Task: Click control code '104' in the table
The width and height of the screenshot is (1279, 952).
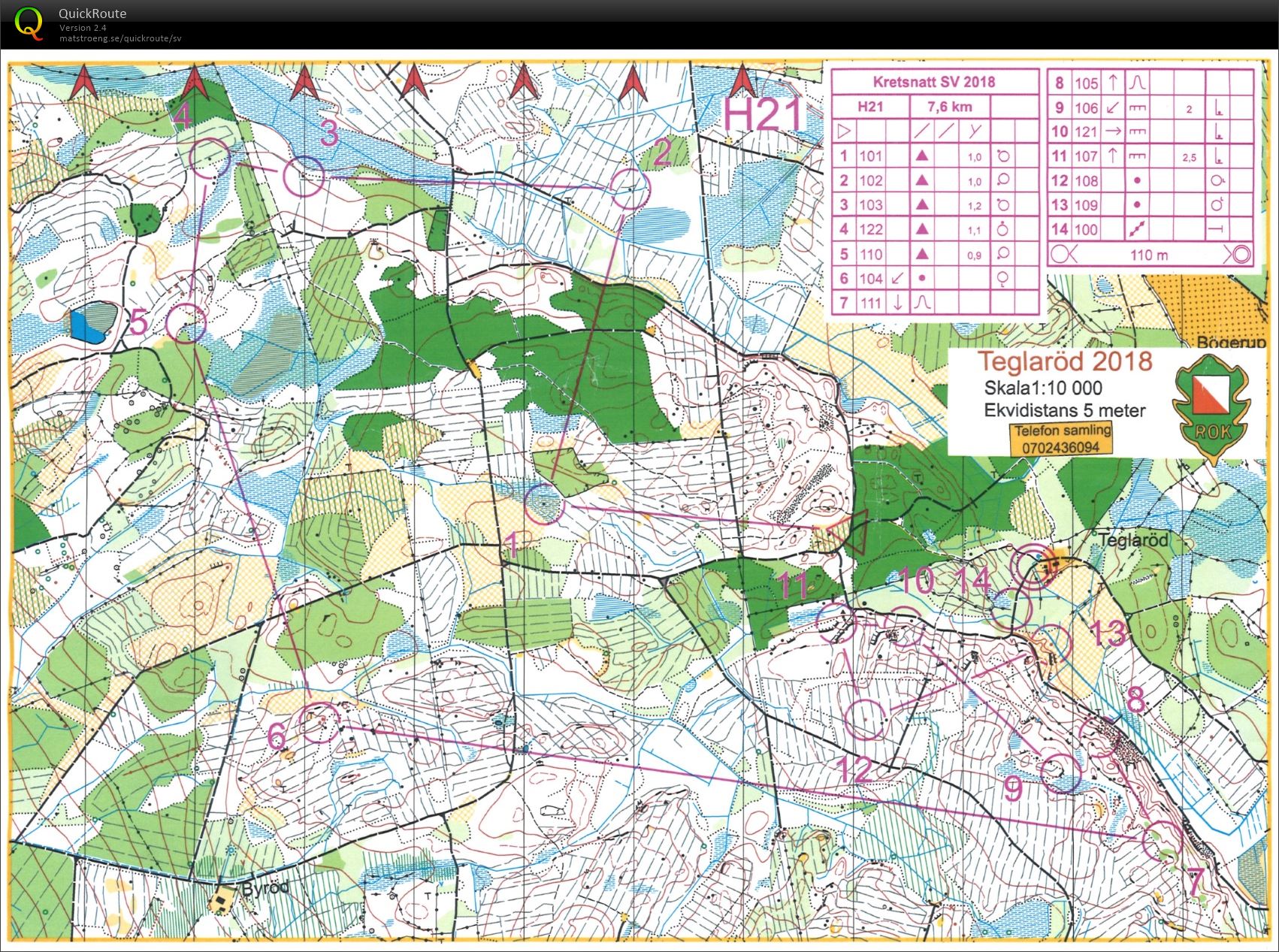Action: tap(870, 279)
